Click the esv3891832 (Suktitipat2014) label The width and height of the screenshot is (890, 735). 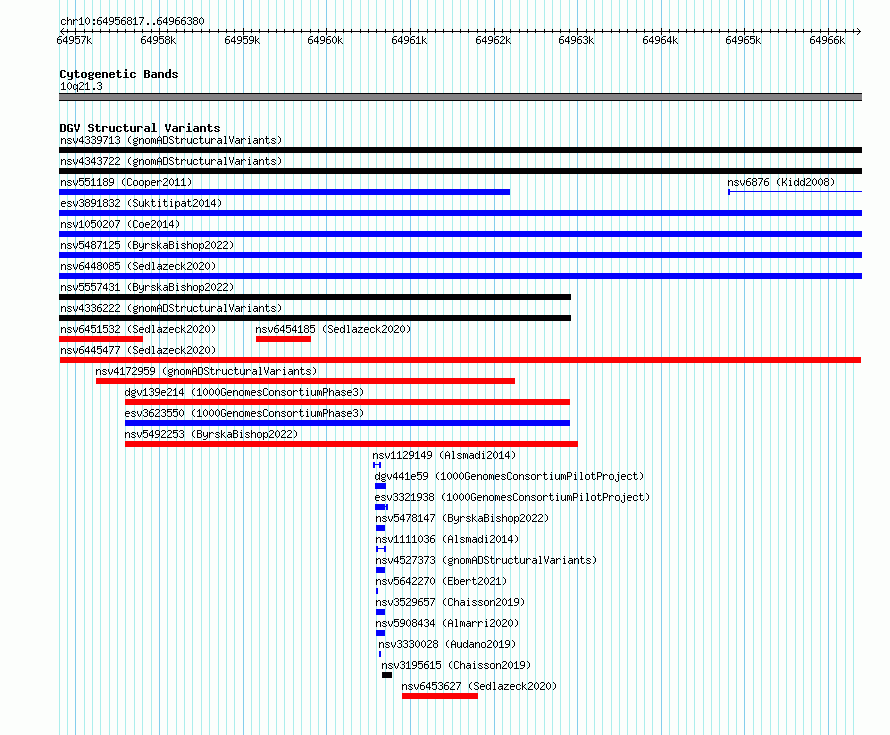pyautogui.click(x=141, y=203)
